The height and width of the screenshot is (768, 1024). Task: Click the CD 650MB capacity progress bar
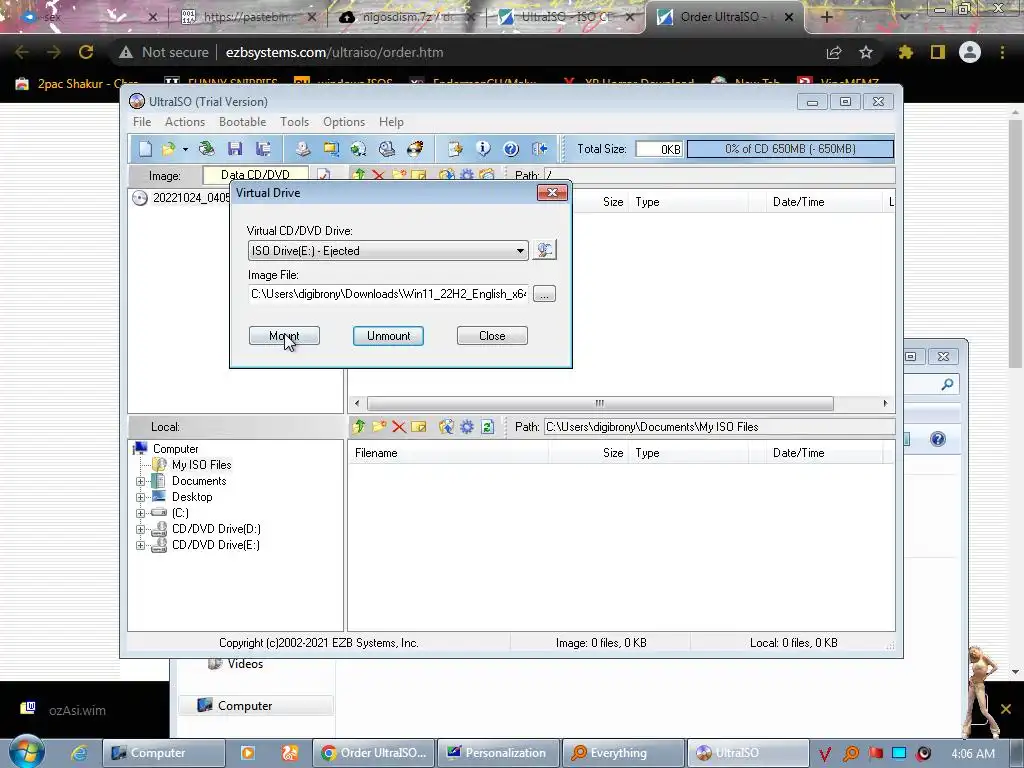coord(790,149)
